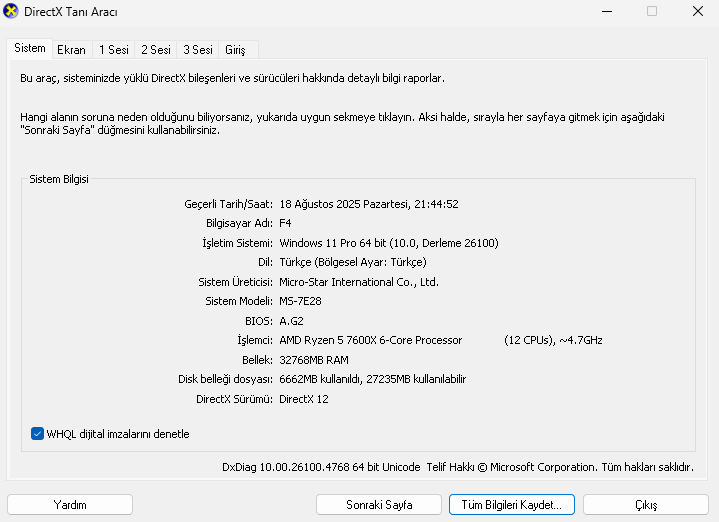
Task: Click Micro-Star International Co., Ltd. text
Action: click(359, 282)
